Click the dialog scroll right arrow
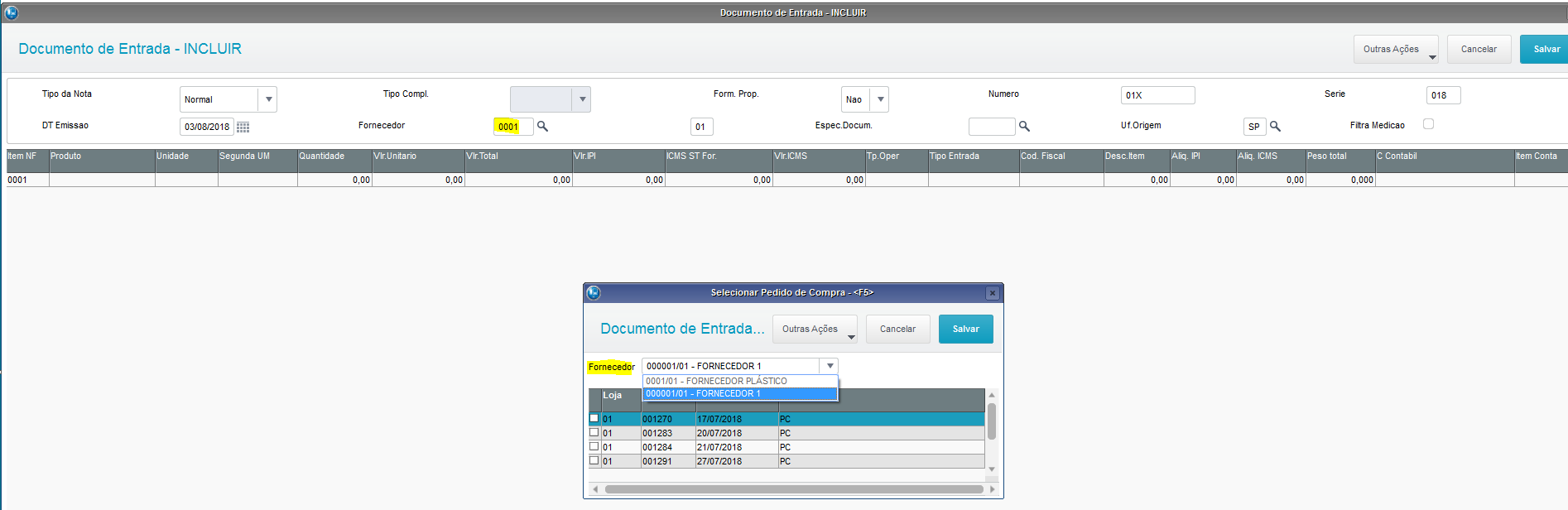The width and height of the screenshot is (1568, 510). click(x=993, y=489)
